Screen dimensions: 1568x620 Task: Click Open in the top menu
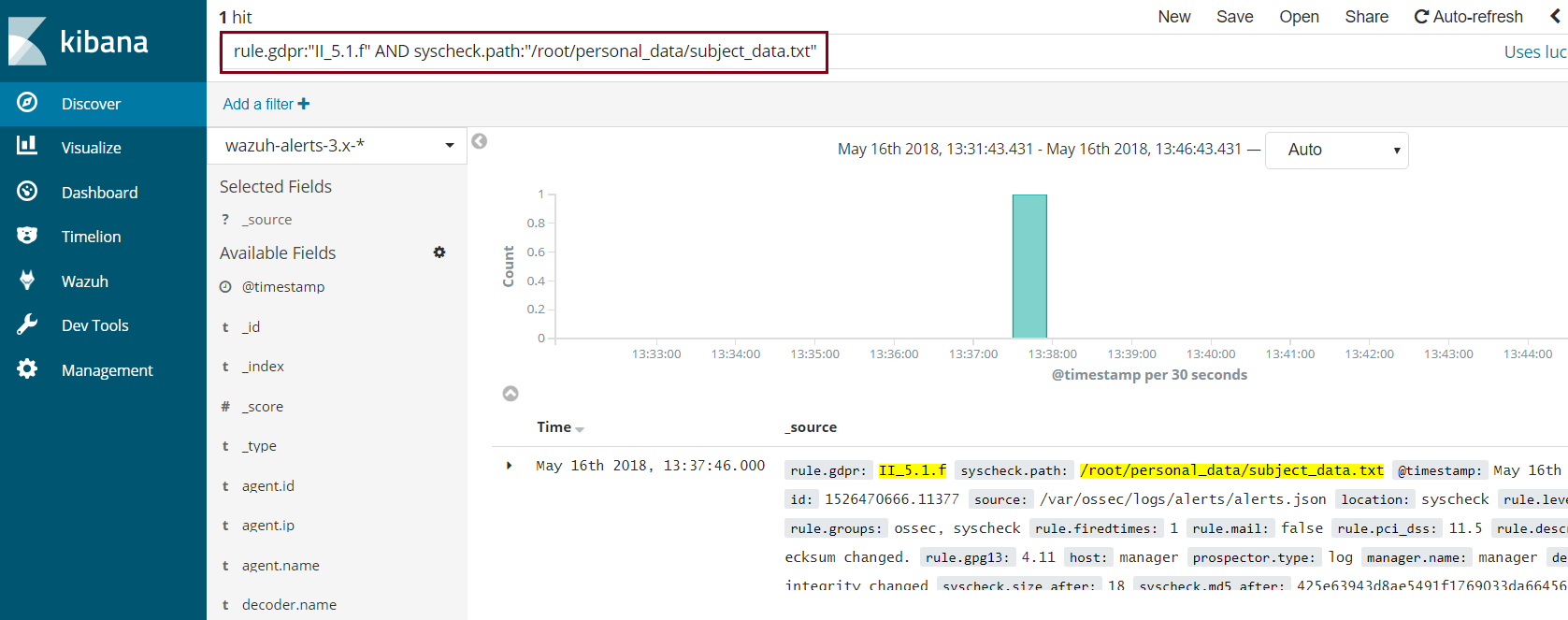(x=1300, y=17)
